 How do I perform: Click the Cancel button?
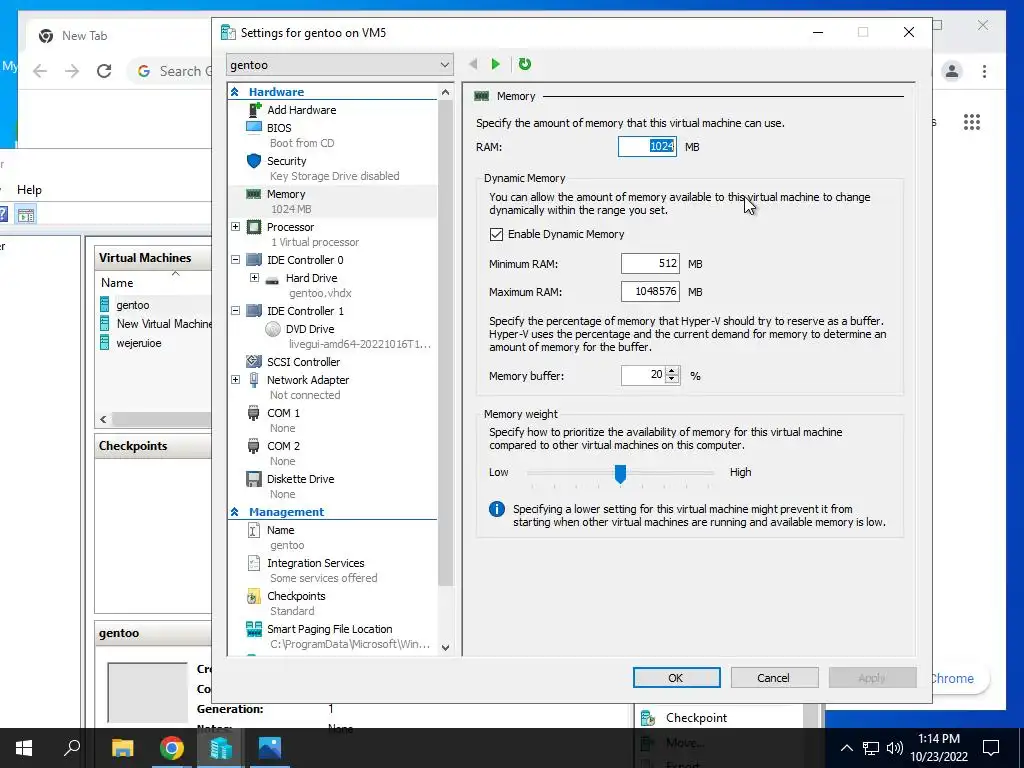coord(774,678)
